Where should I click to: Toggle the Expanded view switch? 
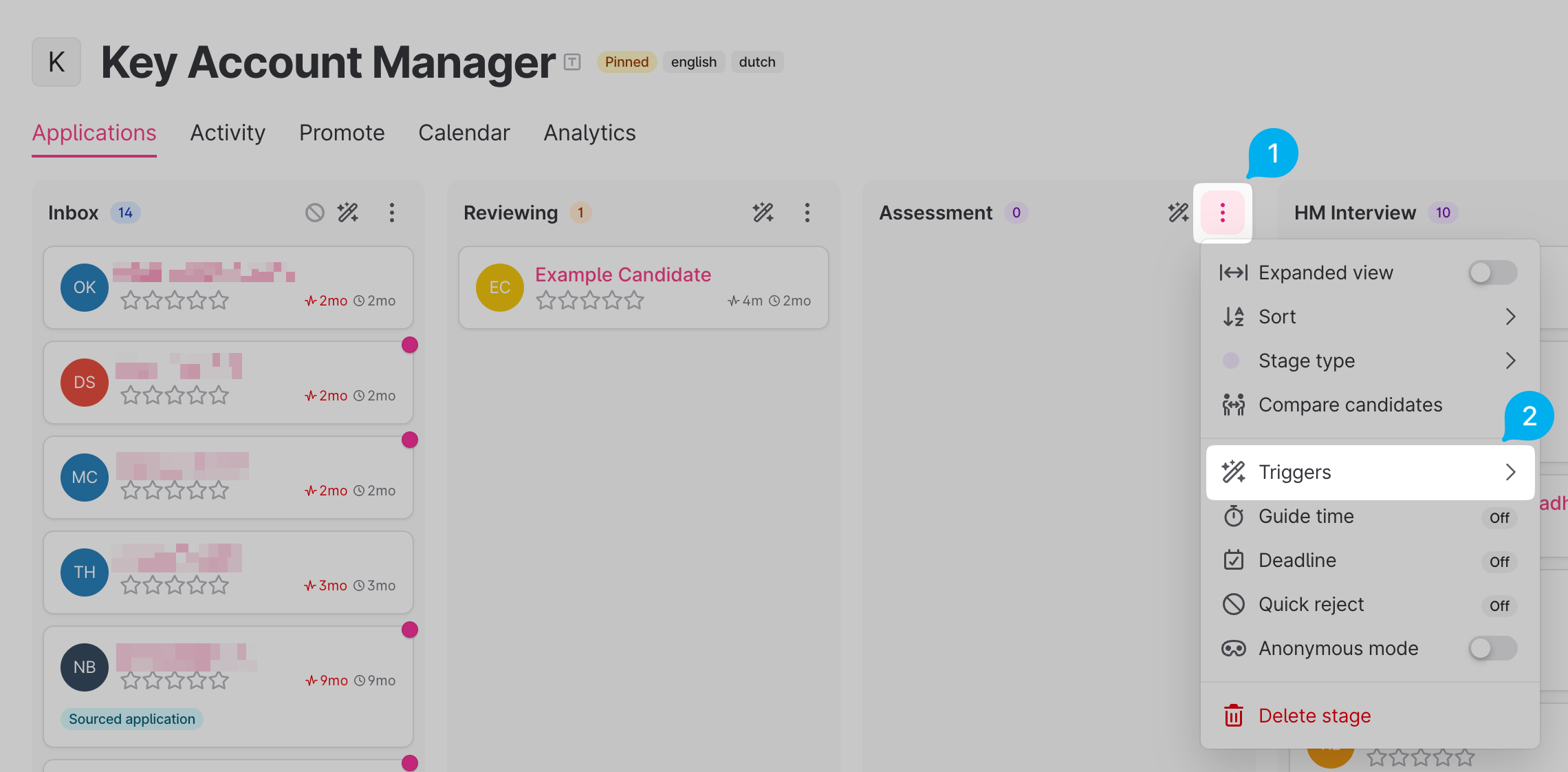coord(1492,272)
